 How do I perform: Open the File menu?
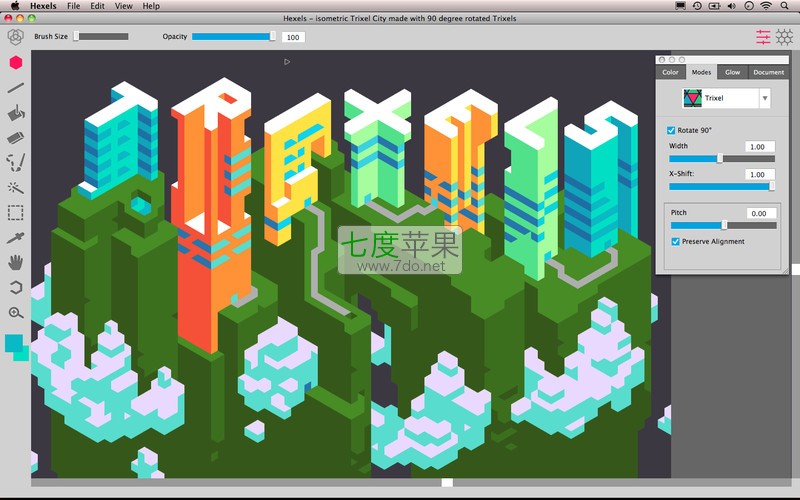[x=73, y=6]
